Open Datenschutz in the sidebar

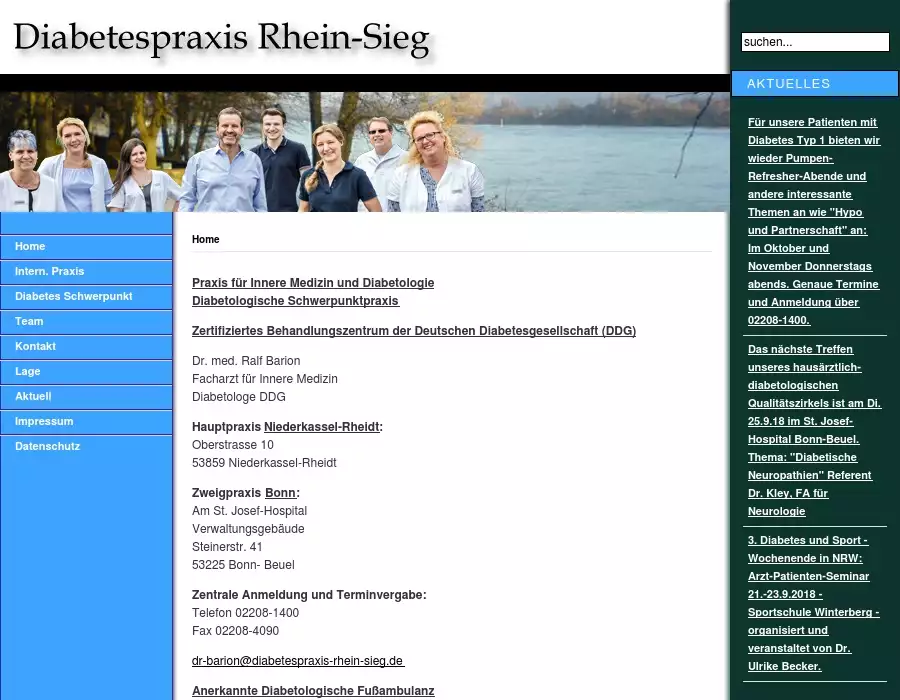pos(47,447)
